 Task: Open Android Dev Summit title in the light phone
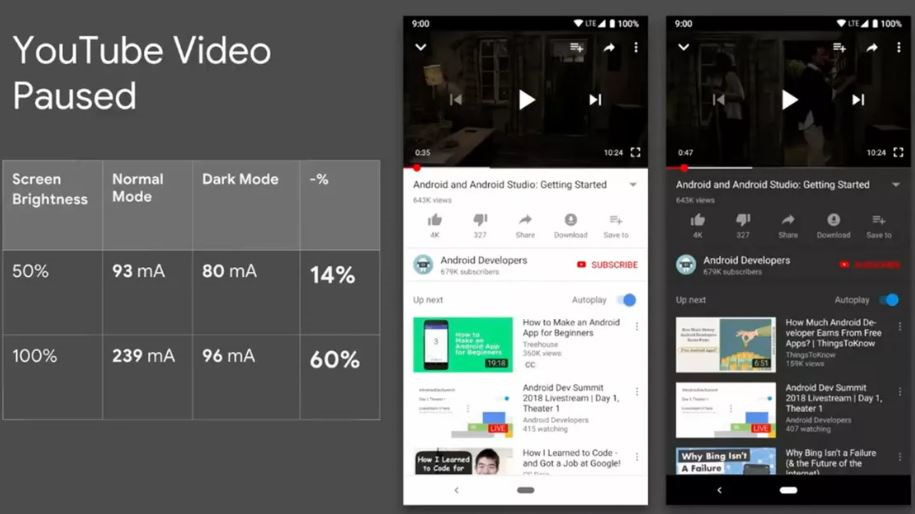[571, 398]
